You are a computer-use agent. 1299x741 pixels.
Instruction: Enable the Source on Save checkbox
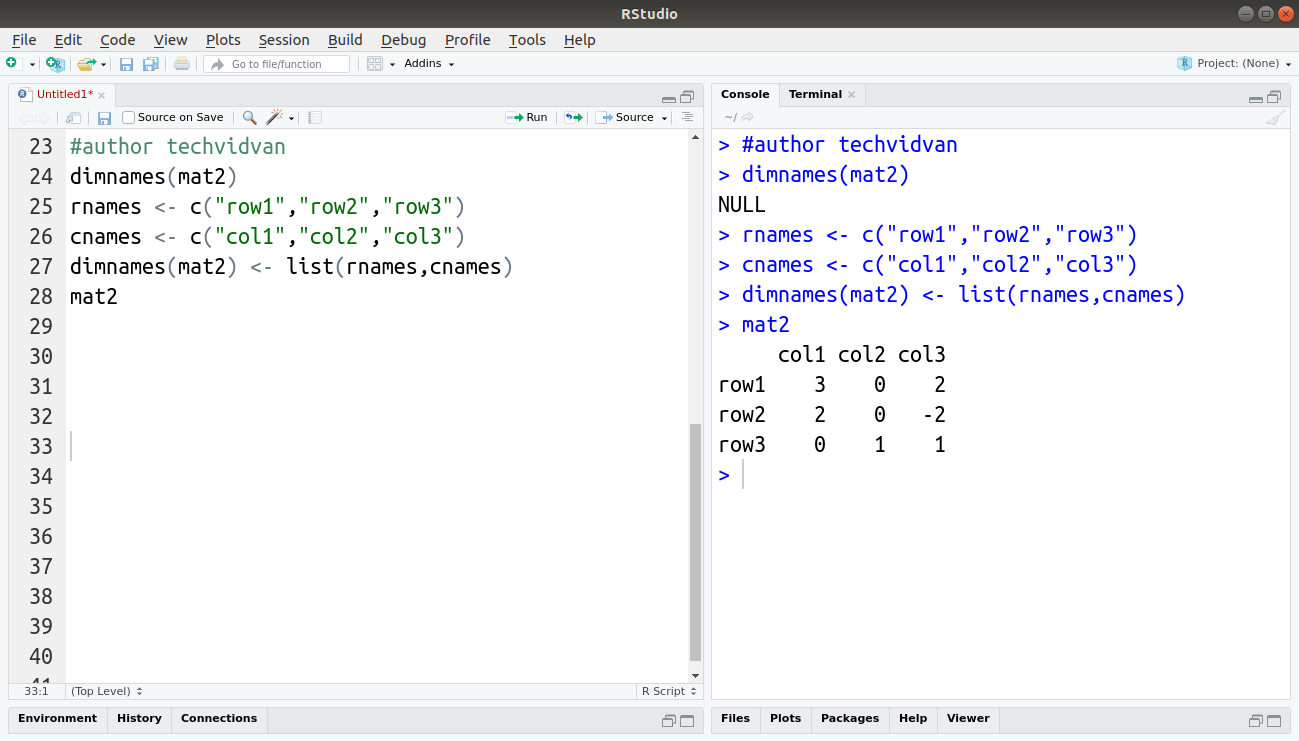tap(128, 117)
